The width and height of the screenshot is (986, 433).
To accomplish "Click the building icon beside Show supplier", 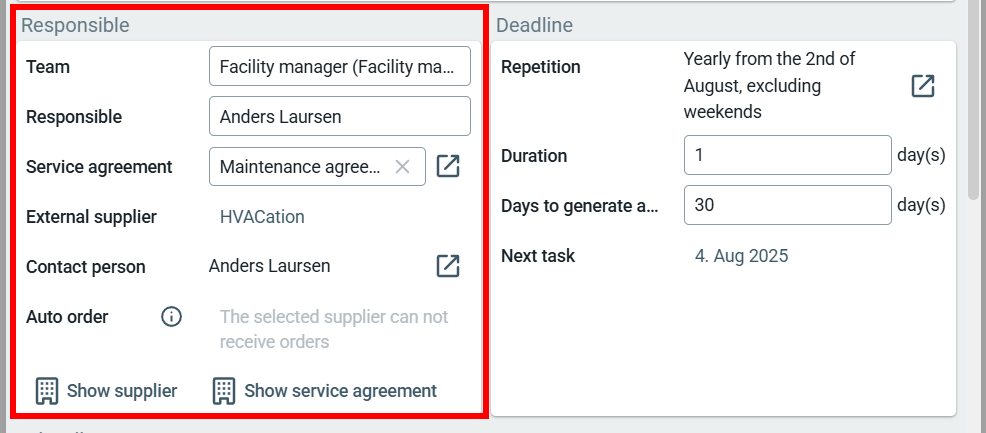I will point(47,391).
